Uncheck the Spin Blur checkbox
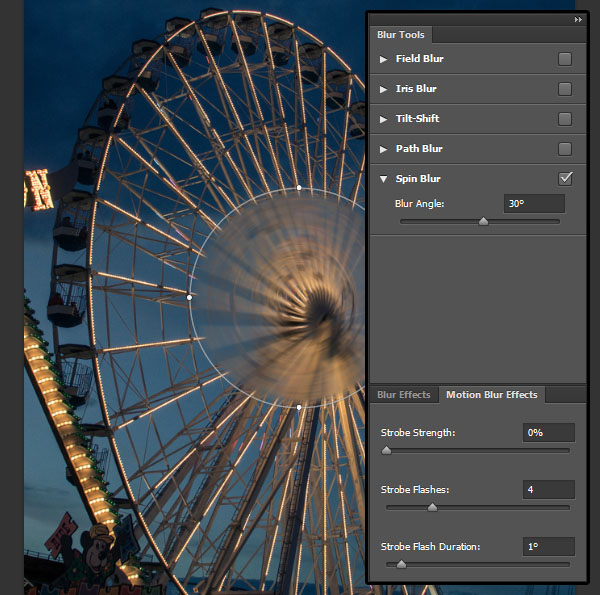The image size is (600, 595). pyautogui.click(x=565, y=179)
